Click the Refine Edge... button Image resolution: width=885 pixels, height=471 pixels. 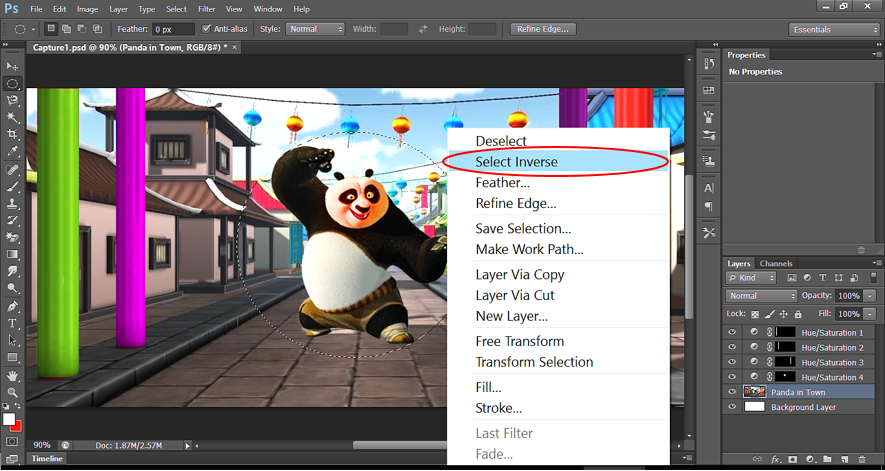coord(542,29)
